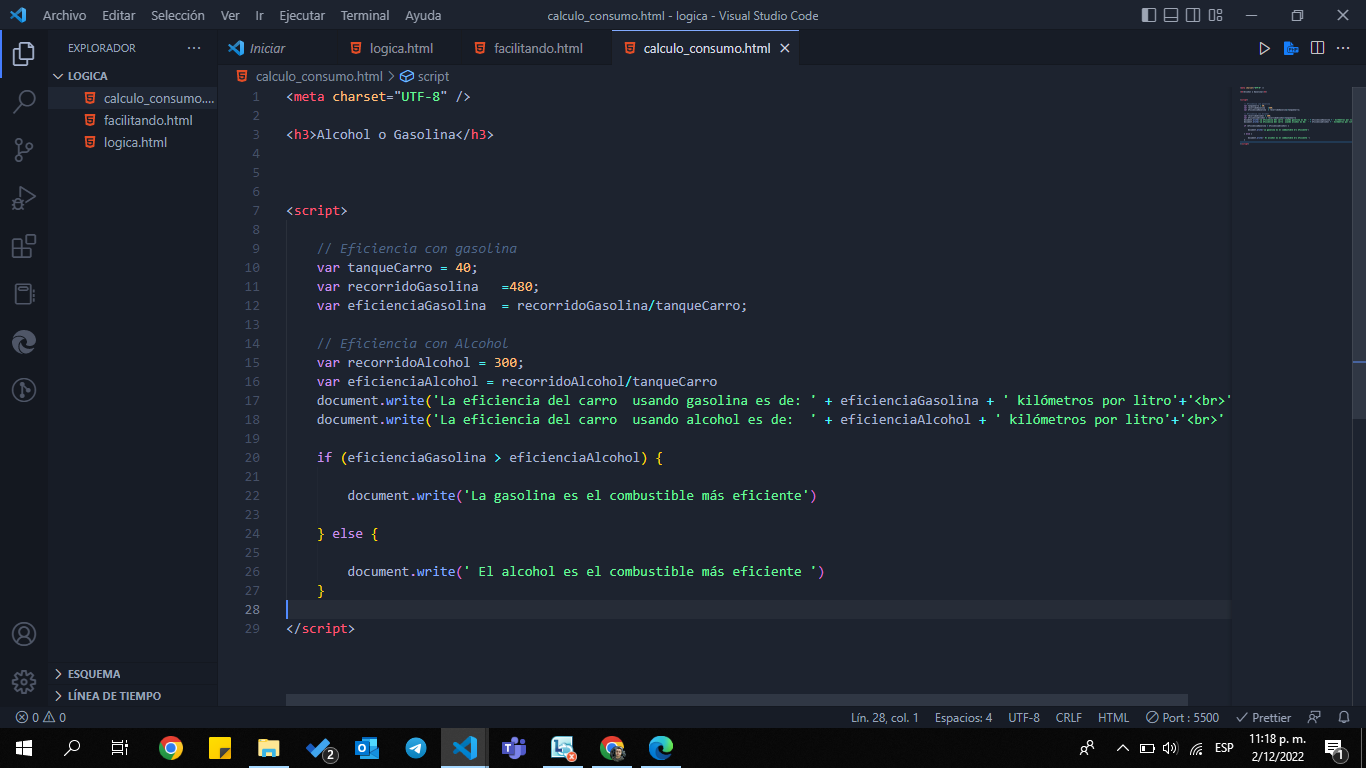Open the Extensions view
The width and height of the screenshot is (1366, 768).
coord(24,246)
